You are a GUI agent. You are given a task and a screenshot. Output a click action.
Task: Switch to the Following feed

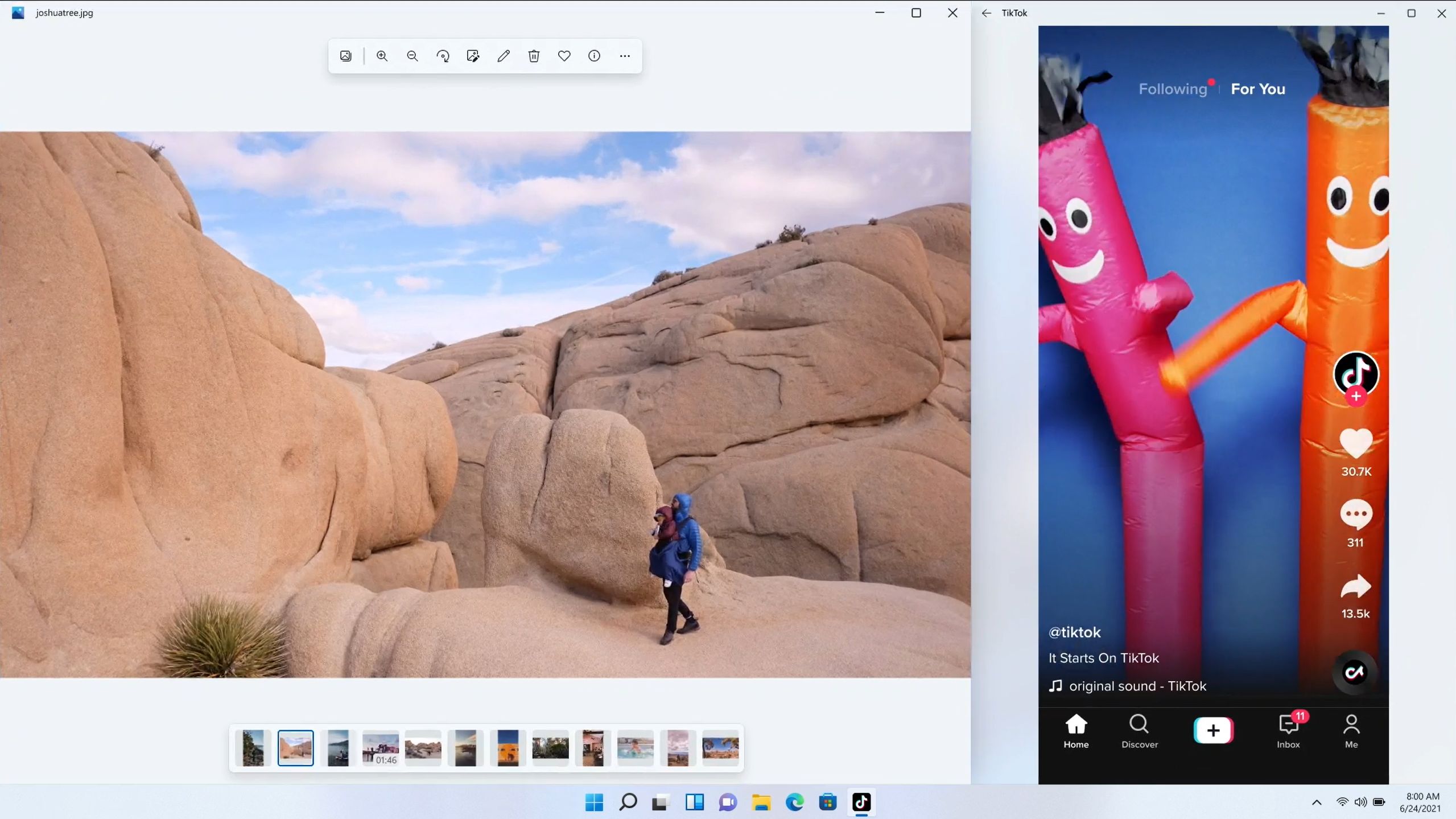point(1173,89)
